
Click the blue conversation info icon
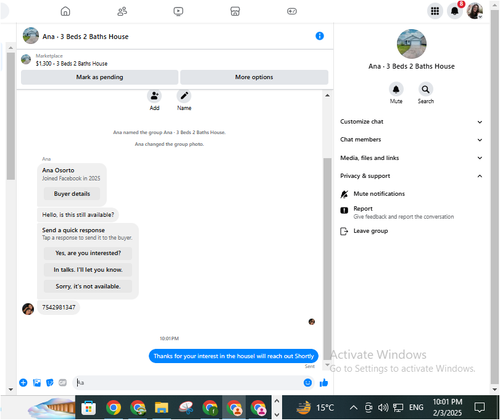pos(319,36)
